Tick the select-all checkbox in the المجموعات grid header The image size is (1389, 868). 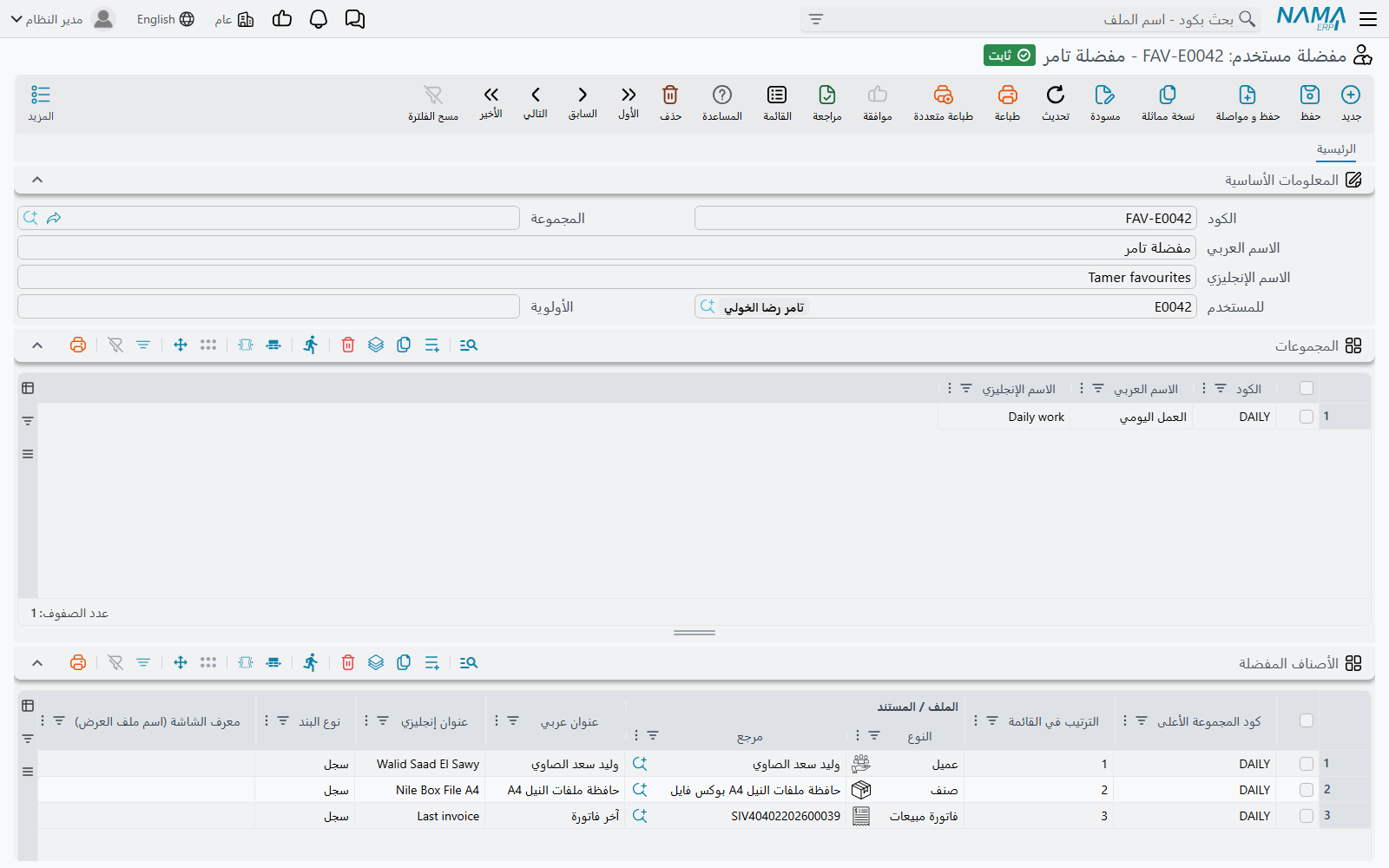[1307, 388]
